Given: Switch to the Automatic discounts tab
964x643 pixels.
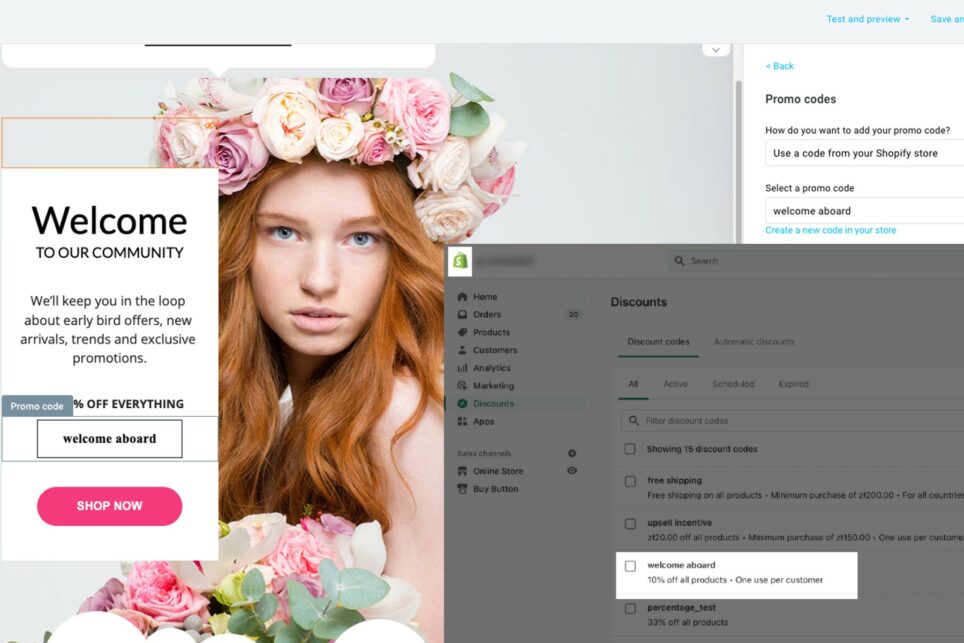Looking at the screenshot, I should [753, 341].
